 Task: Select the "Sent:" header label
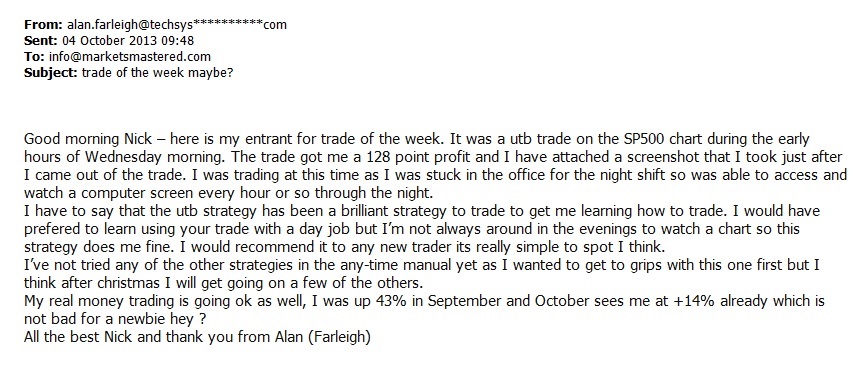pyautogui.click(x=41, y=40)
